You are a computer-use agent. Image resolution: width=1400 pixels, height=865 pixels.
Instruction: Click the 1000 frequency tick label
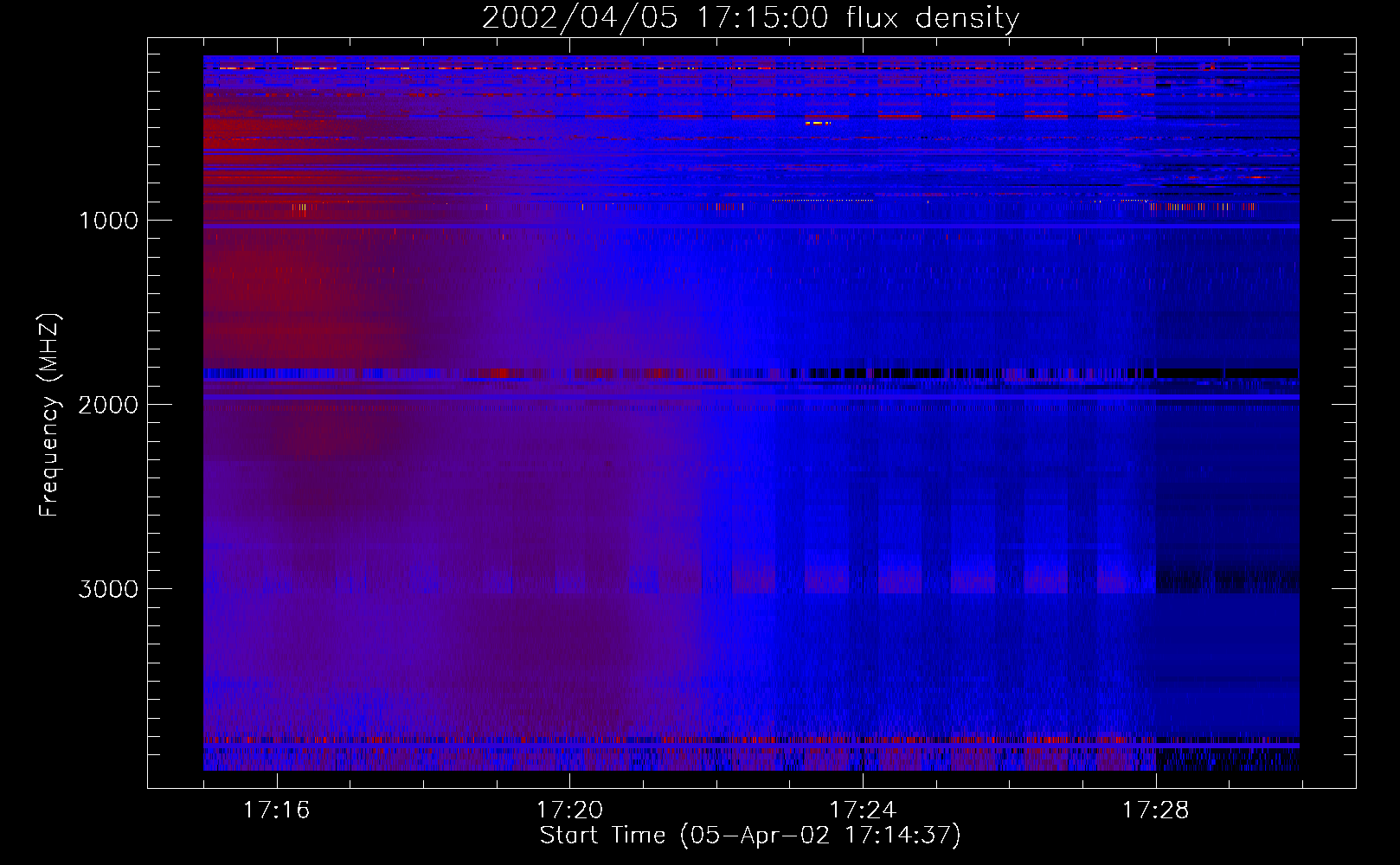click(108, 221)
